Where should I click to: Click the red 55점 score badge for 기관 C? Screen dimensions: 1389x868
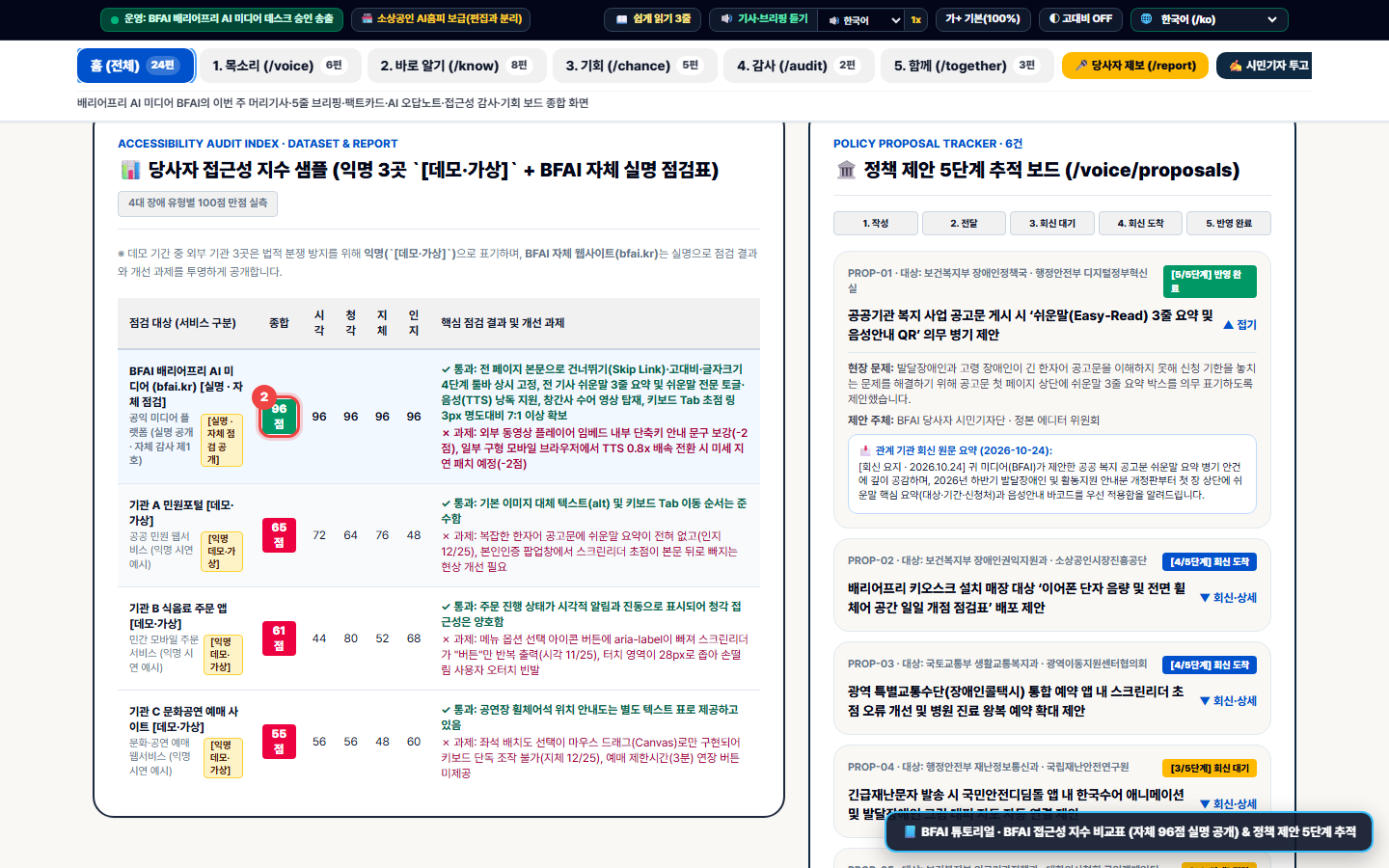279,742
